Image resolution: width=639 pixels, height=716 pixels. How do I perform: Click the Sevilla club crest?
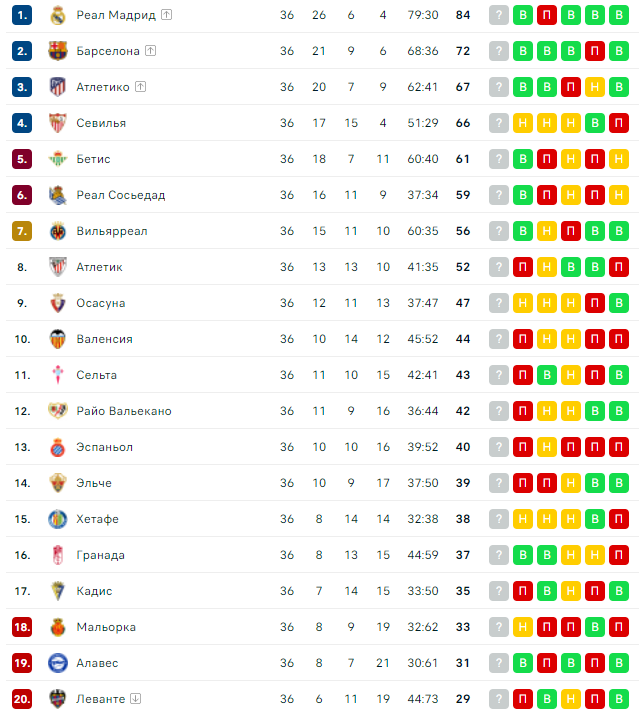click(58, 123)
